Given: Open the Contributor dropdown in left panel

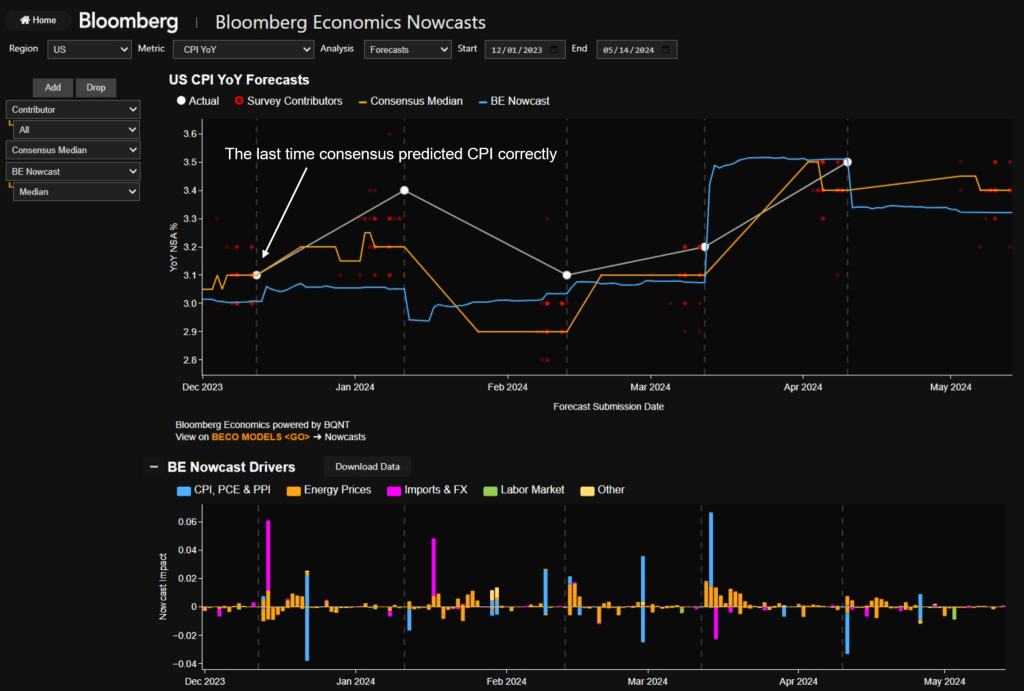Looking at the screenshot, I should 73,110.
